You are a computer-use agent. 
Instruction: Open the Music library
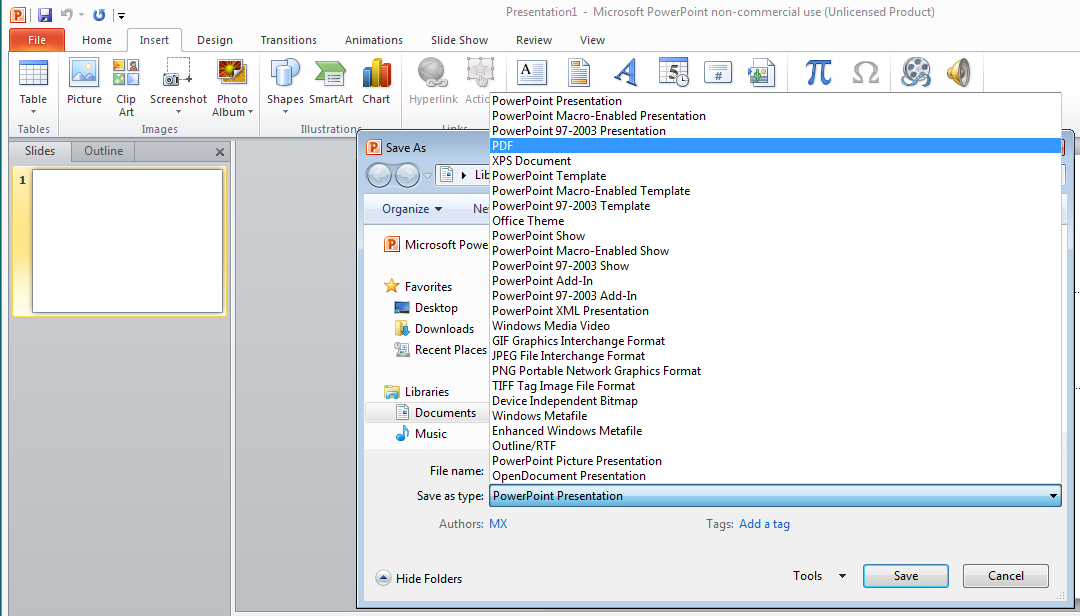point(421,434)
